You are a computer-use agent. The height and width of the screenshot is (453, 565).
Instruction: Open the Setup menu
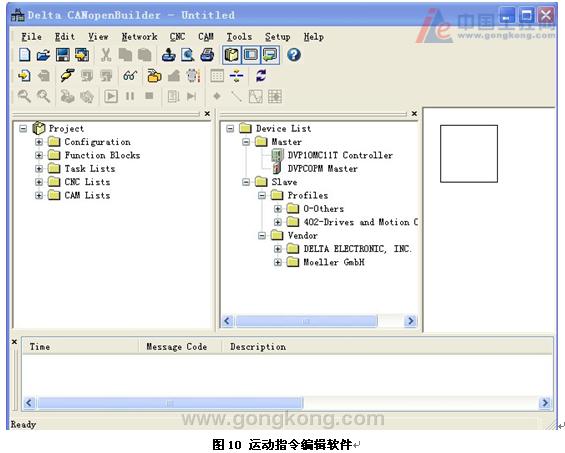[277, 37]
